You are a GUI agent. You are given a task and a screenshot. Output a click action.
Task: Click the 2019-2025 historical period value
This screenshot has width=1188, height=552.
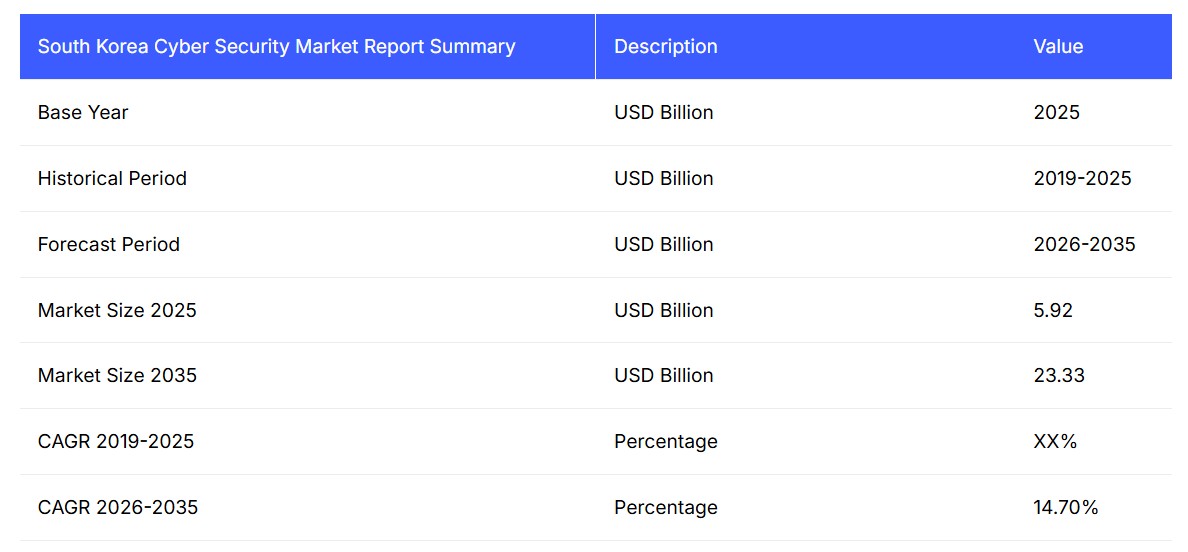tap(1082, 179)
